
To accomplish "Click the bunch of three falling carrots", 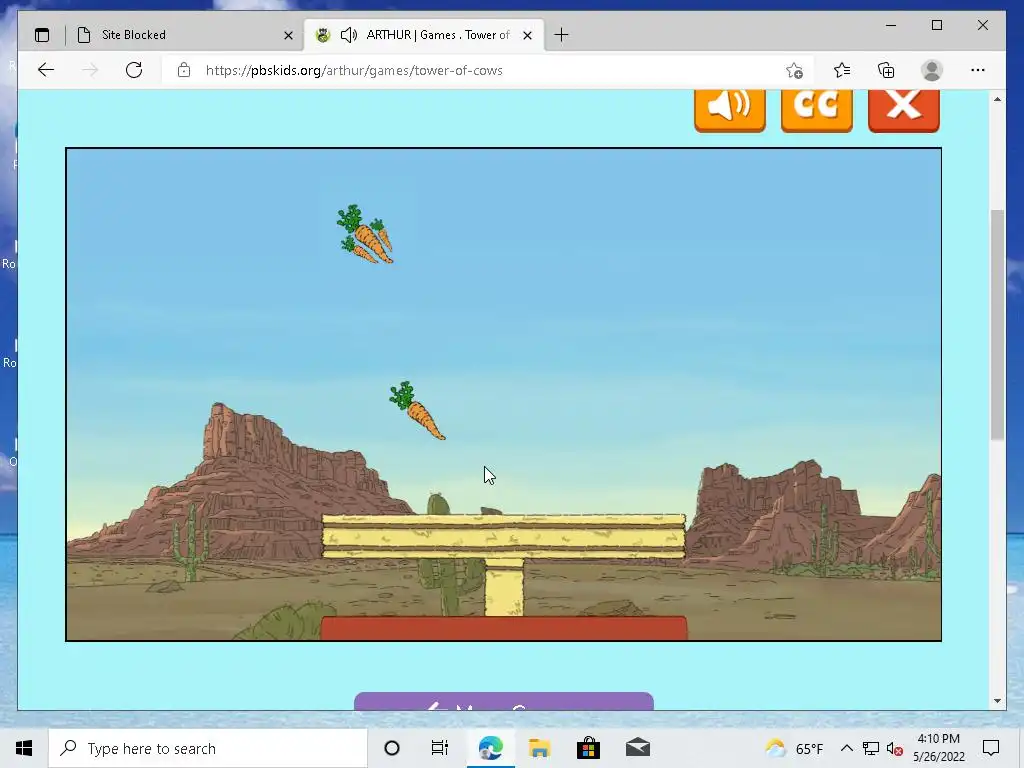I will click(x=365, y=234).
